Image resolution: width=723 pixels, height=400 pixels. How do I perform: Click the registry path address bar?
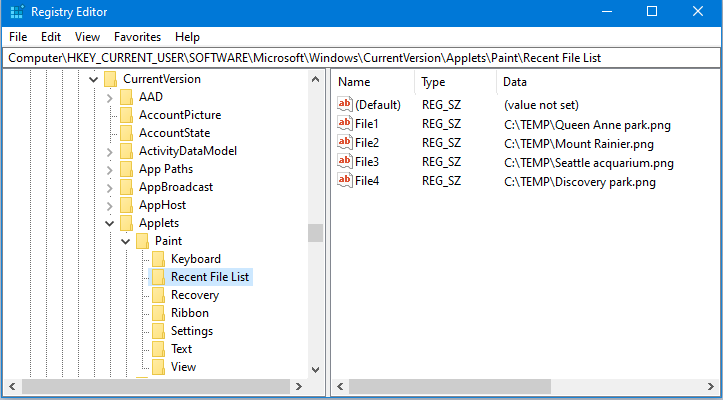tap(361, 58)
